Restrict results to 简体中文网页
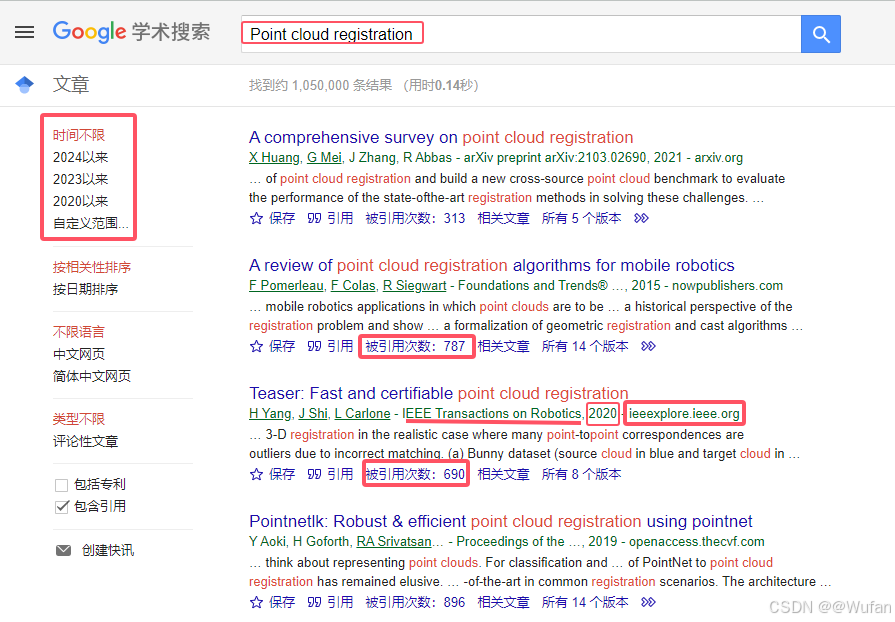Viewport: 895px width, 622px height. (x=92, y=376)
